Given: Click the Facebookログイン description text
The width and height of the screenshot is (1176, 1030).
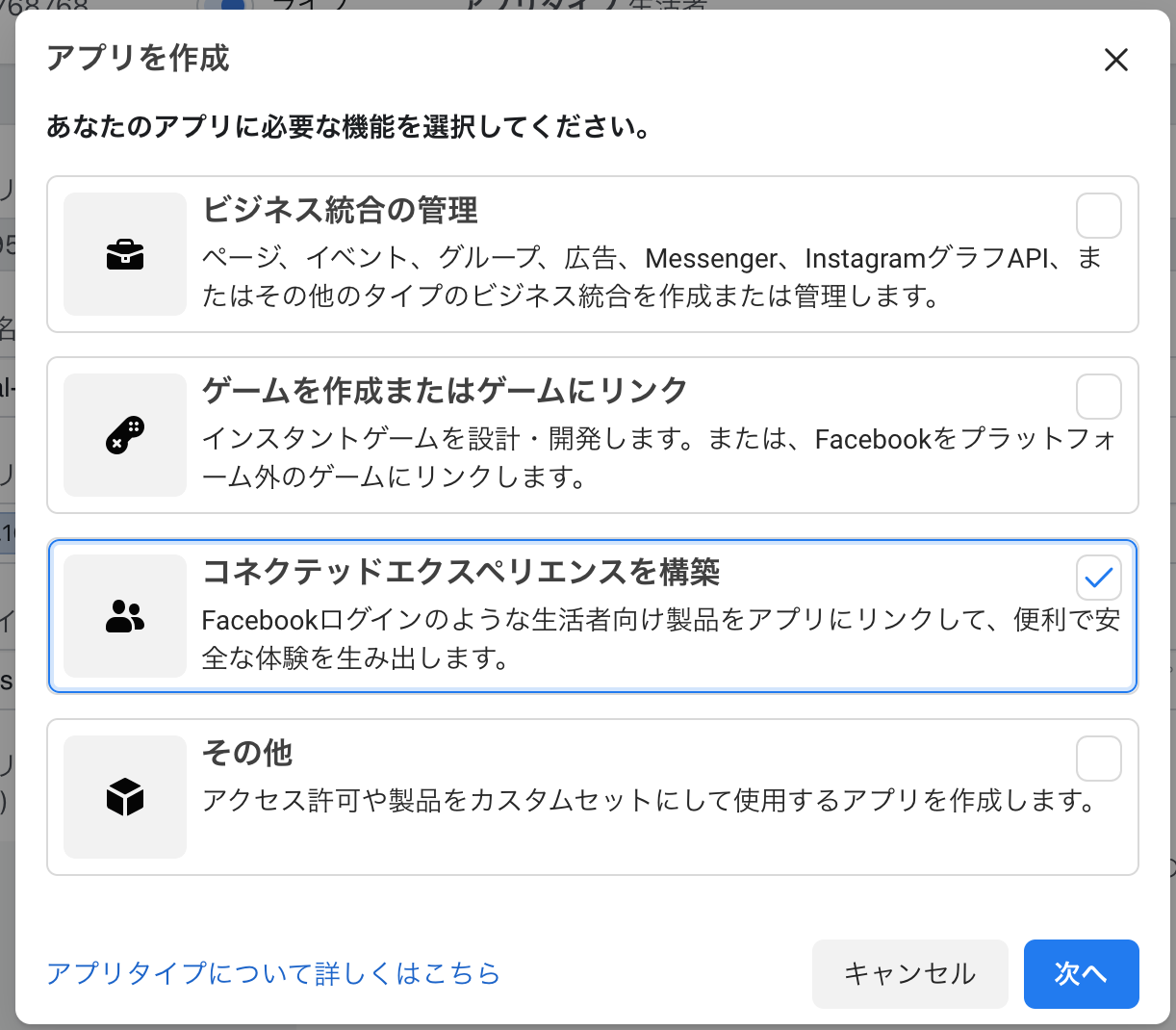Looking at the screenshot, I should tap(660, 638).
